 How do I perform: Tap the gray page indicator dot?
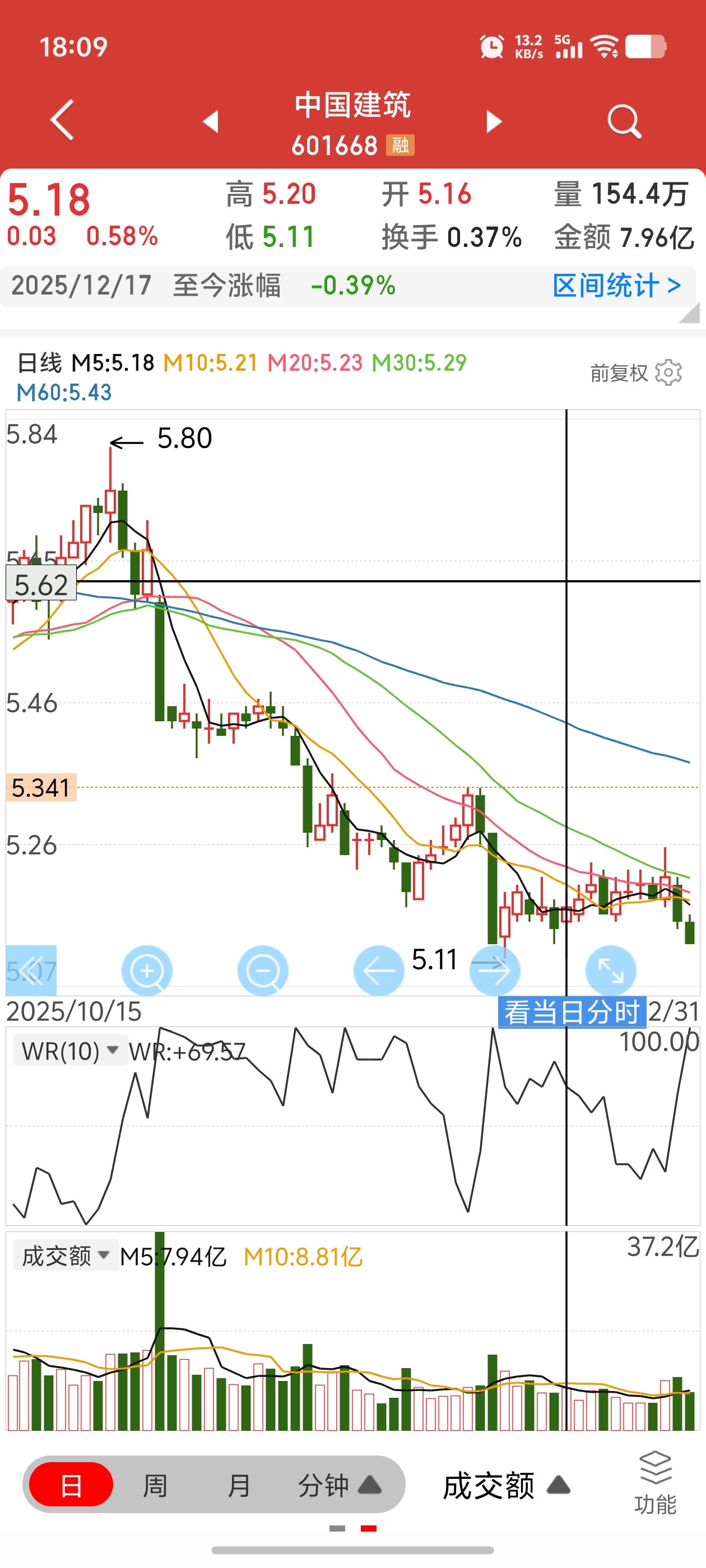(337, 1528)
